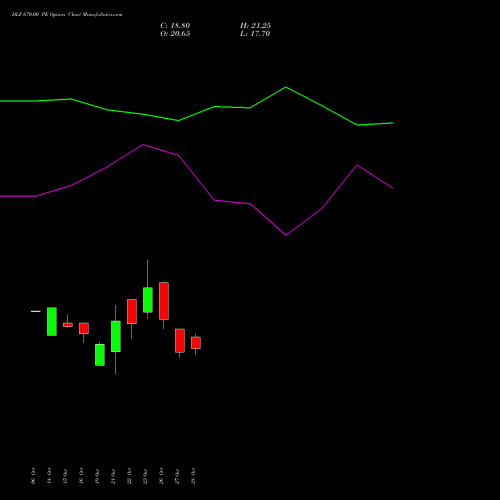The image size is (500, 500).
Task: Click the high value H: 21.25
Action: pos(255,26)
